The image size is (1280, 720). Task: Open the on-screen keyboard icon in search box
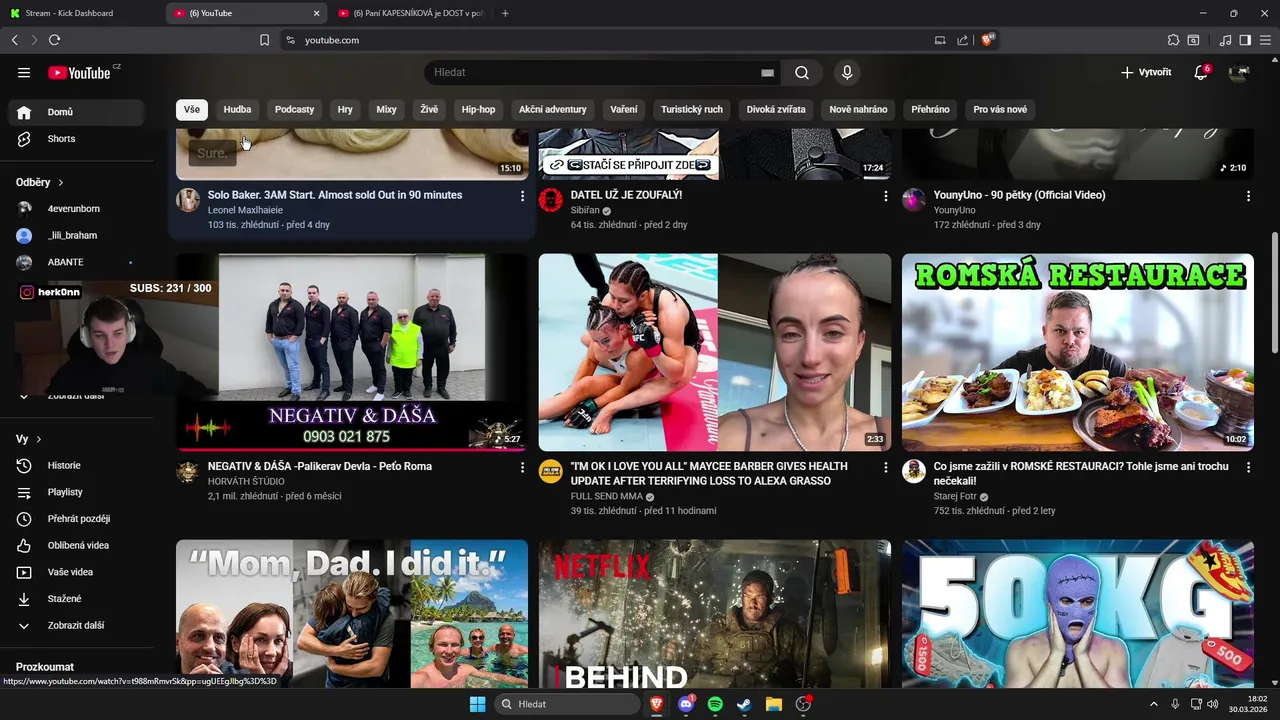767,73
